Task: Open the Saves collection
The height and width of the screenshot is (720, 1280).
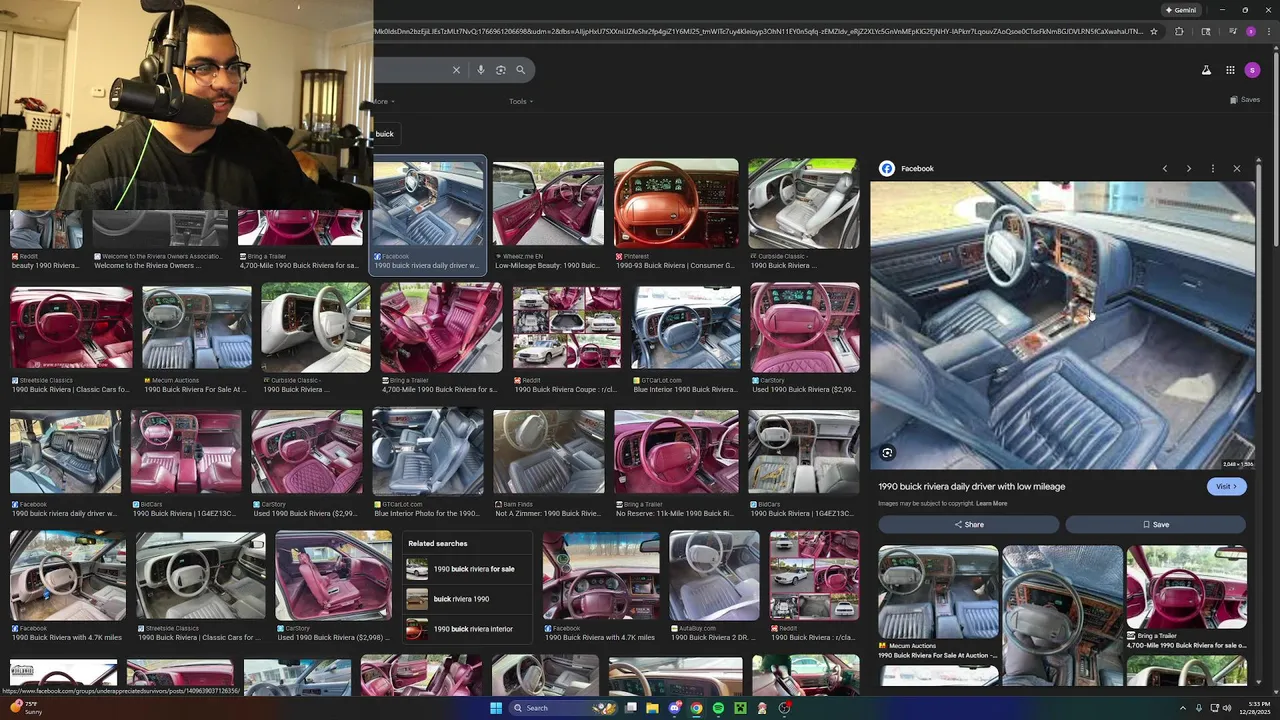Action: coord(1245,100)
